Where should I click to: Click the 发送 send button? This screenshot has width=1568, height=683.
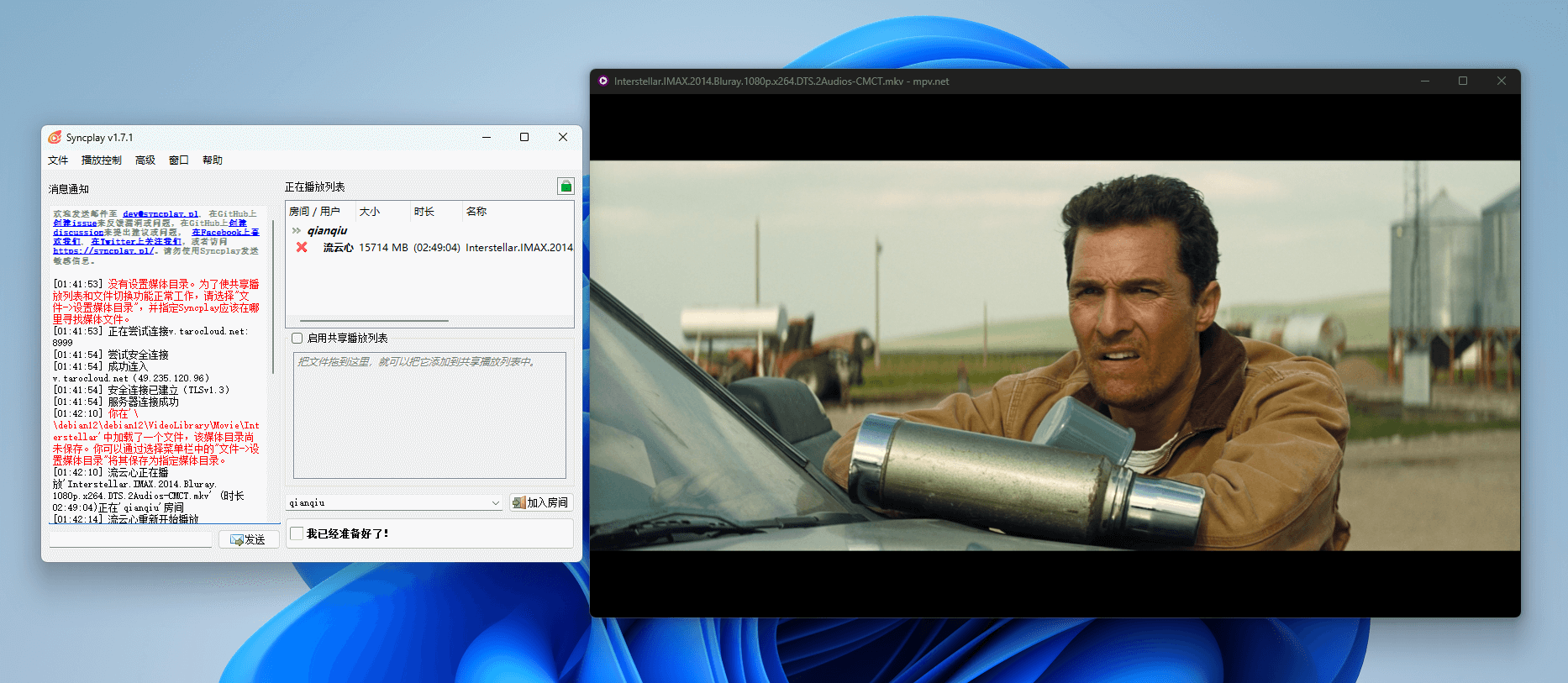[x=249, y=539]
